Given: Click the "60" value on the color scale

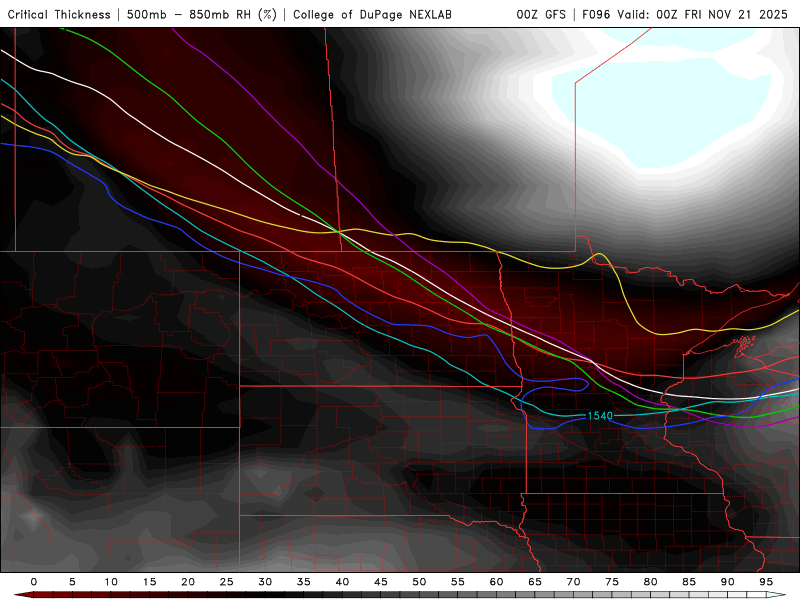Looking at the screenshot, I should point(496,582).
